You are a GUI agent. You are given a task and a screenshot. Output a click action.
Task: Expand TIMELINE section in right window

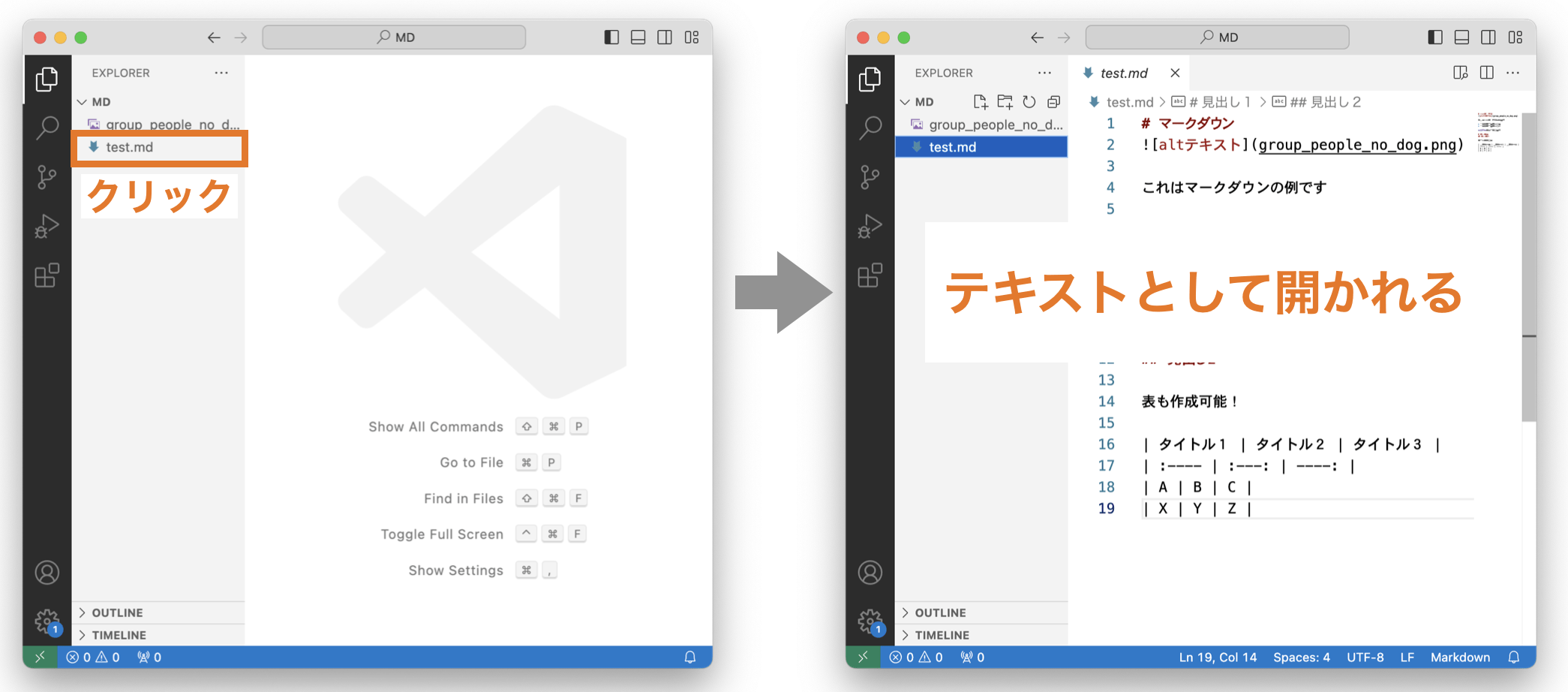tap(981, 635)
